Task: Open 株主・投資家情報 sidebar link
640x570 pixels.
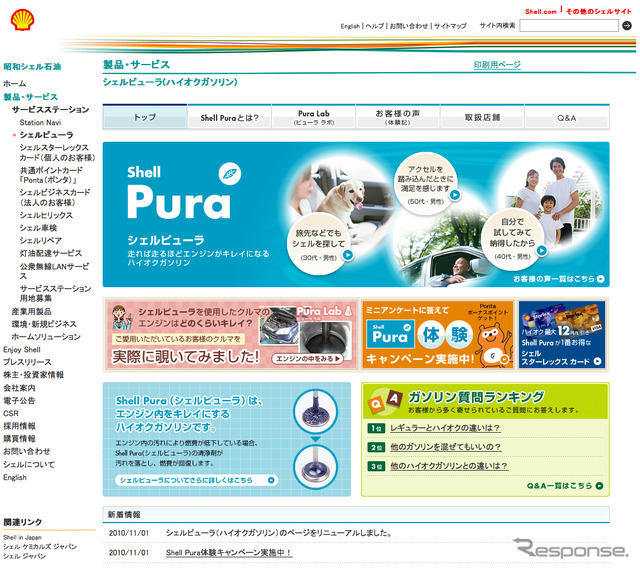Action: coord(33,375)
